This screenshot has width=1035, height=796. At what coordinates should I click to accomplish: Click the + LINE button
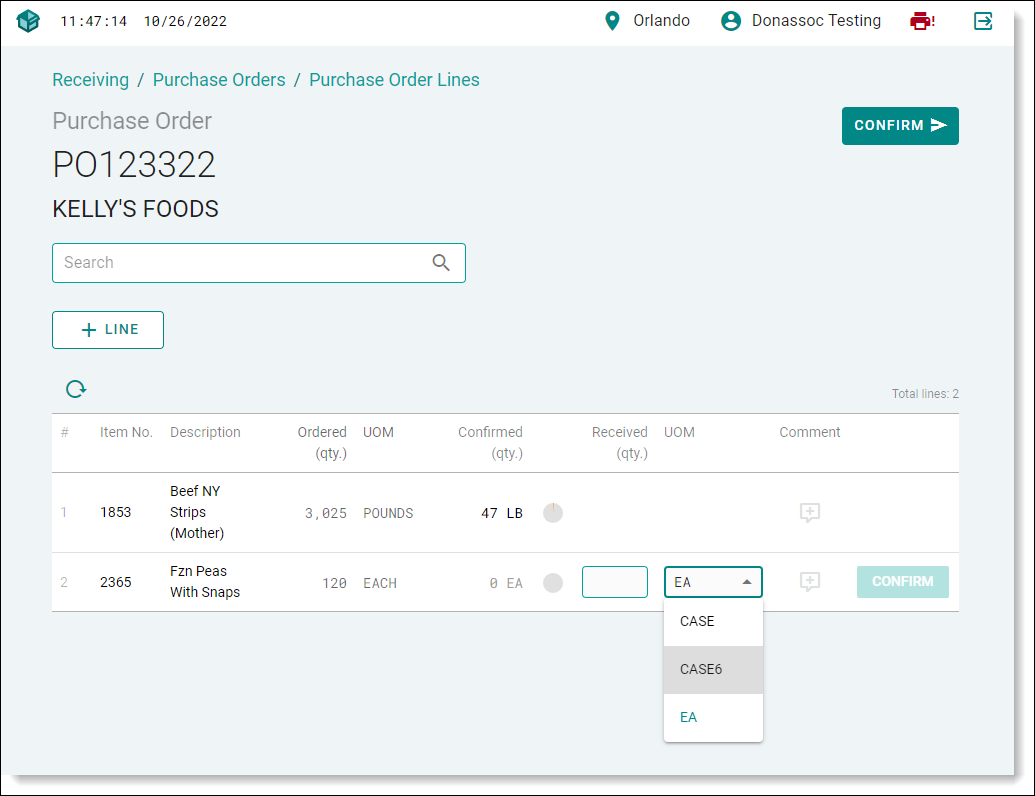point(108,330)
